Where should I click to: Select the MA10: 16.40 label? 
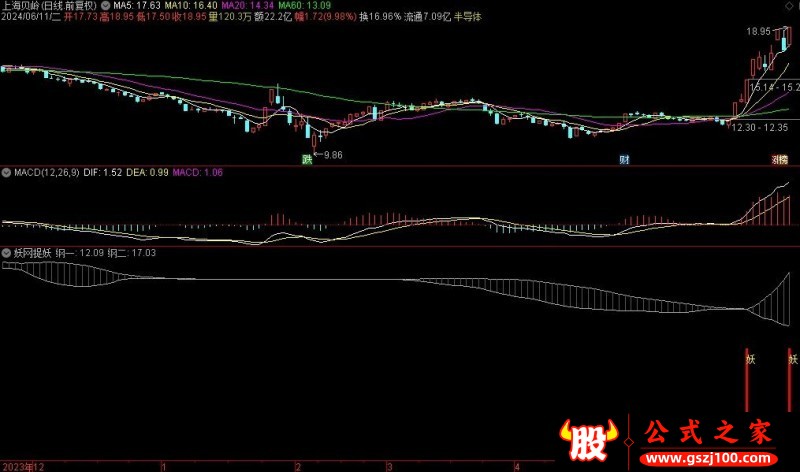191,6
